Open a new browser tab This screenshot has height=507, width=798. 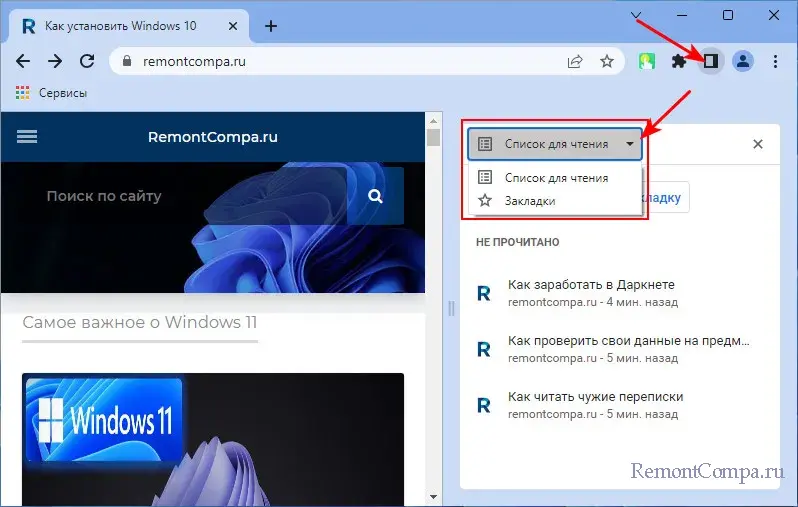270,26
